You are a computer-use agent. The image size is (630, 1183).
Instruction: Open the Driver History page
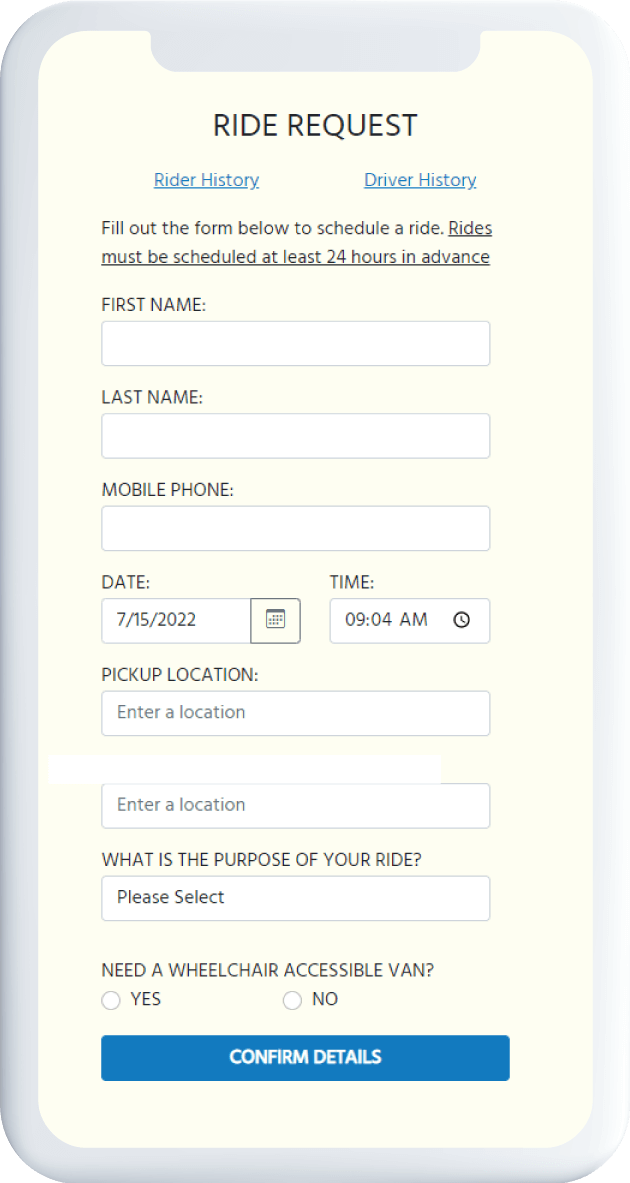(x=420, y=180)
